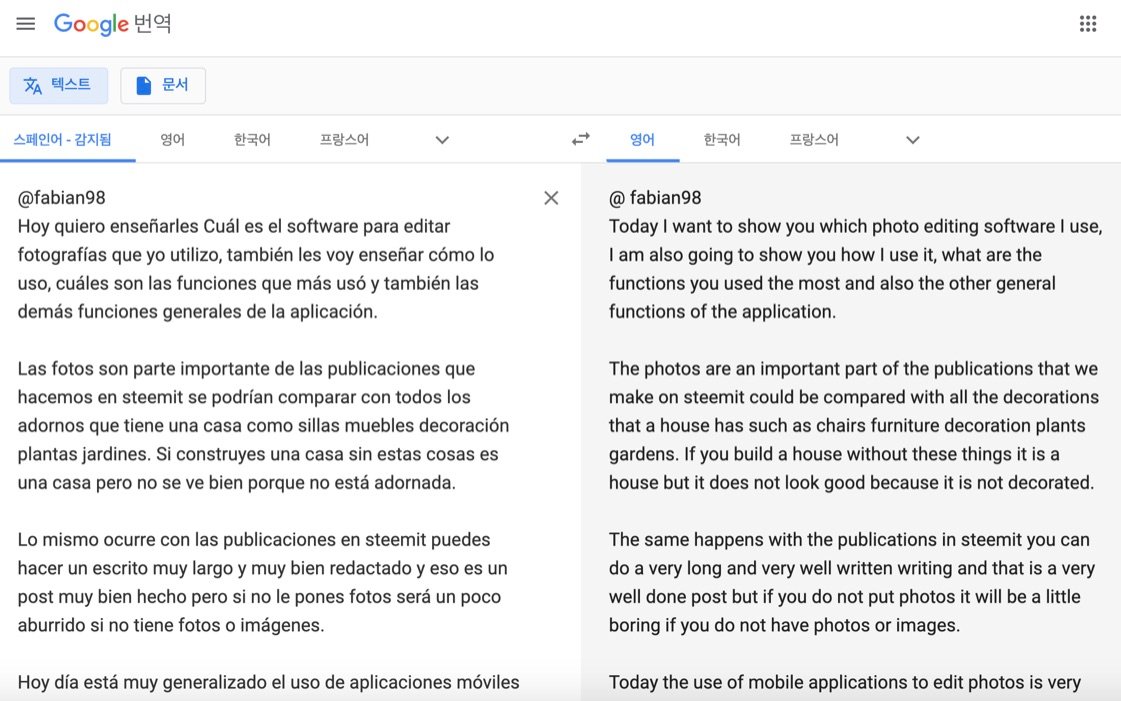The height and width of the screenshot is (701, 1121).
Task: Click the source text '@fabian98' line
Action: click(61, 198)
